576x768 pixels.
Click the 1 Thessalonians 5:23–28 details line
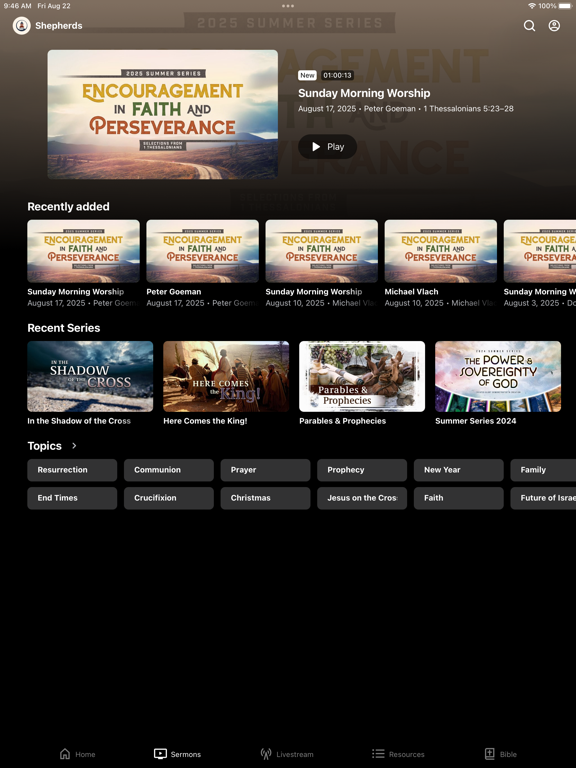pyautogui.click(x=406, y=109)
